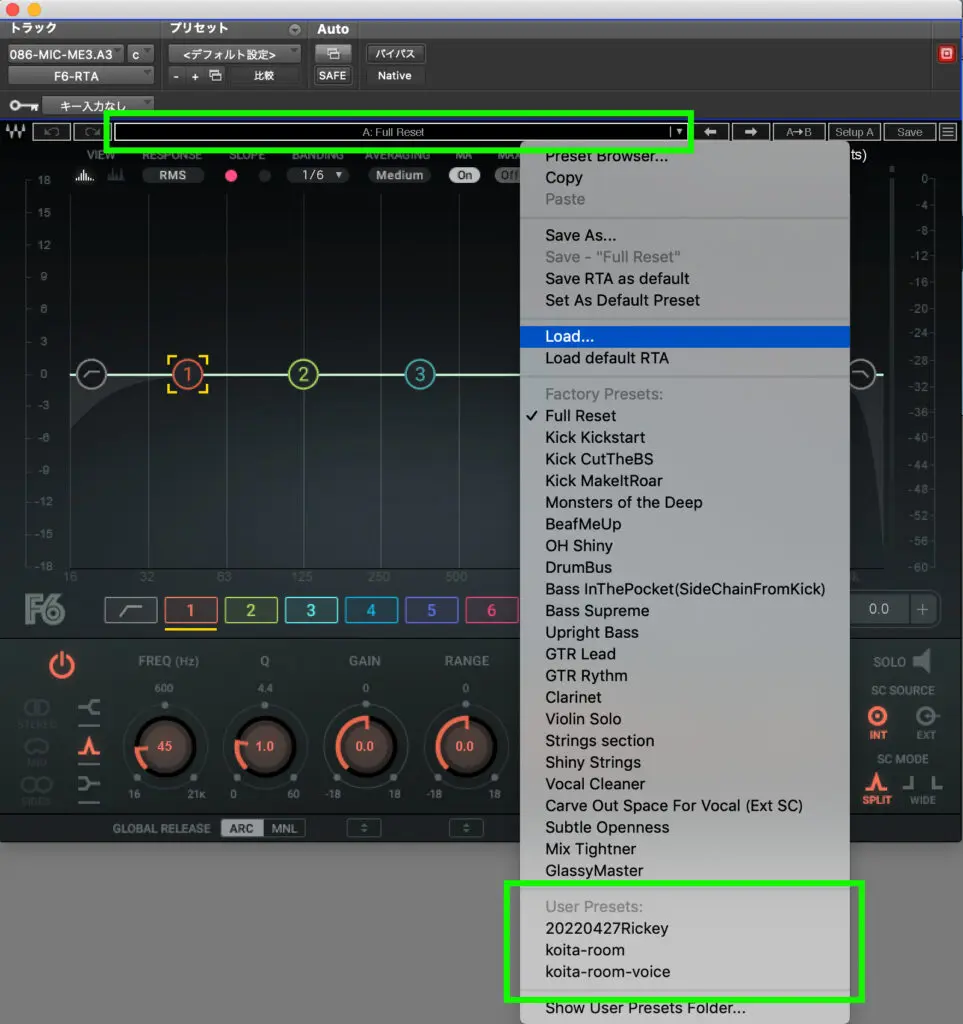The image size is (963, 1024).
Task: Enable the SAFE automation button
Action: pyautogui.click(x=332, y=76)
